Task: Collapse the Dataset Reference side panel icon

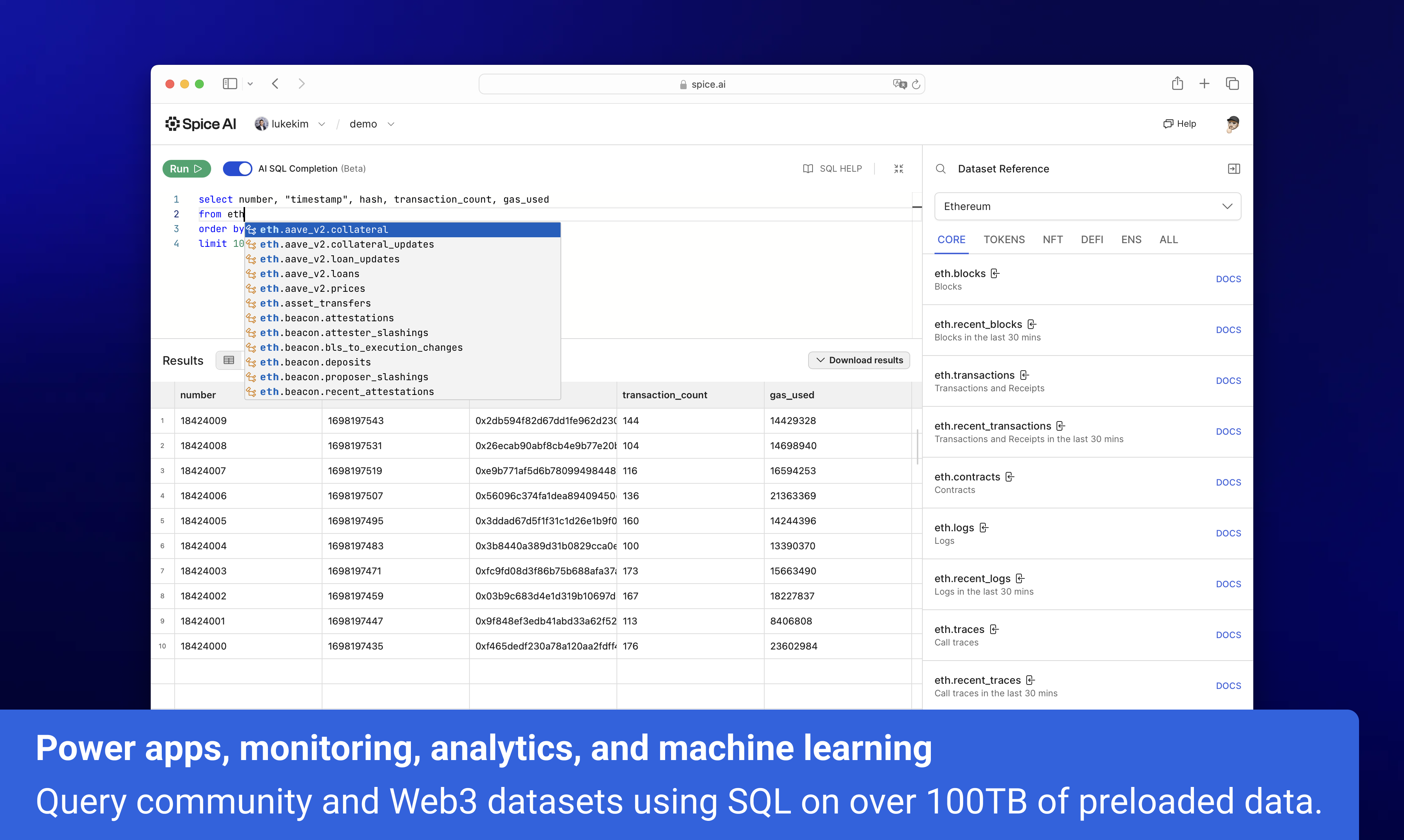Action: [x=1234, y=169]
